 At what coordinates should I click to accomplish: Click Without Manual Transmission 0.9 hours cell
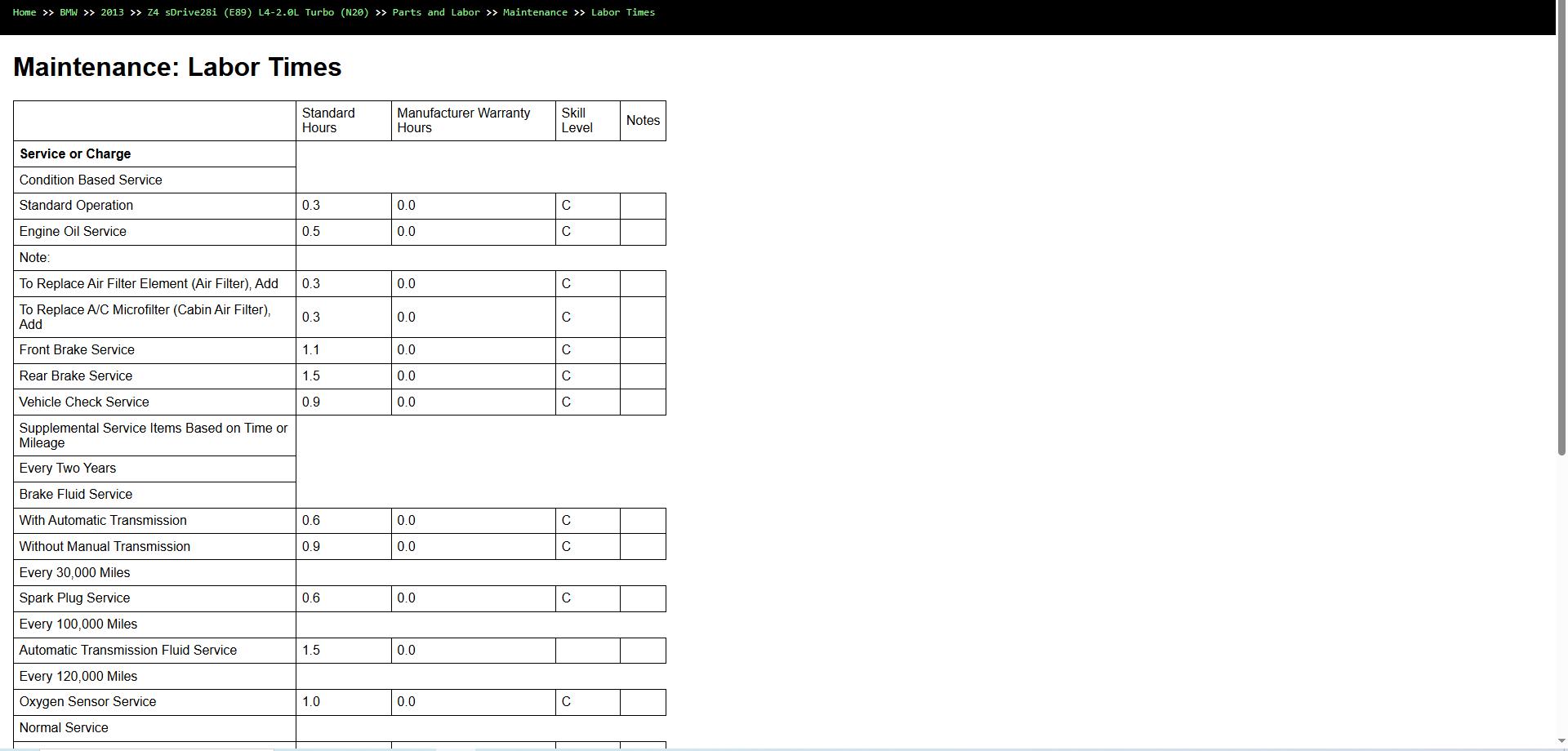343,547
